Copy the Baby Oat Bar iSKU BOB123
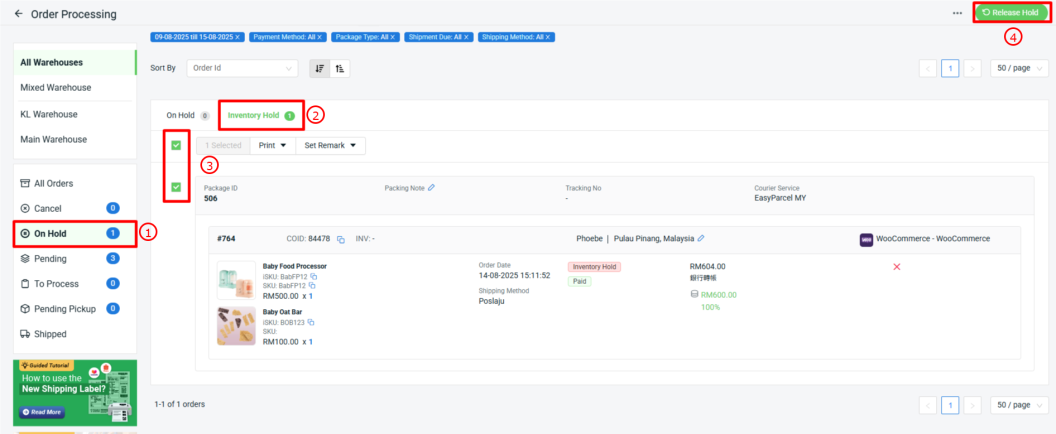The image size is (1056, 434). (313, 322)
